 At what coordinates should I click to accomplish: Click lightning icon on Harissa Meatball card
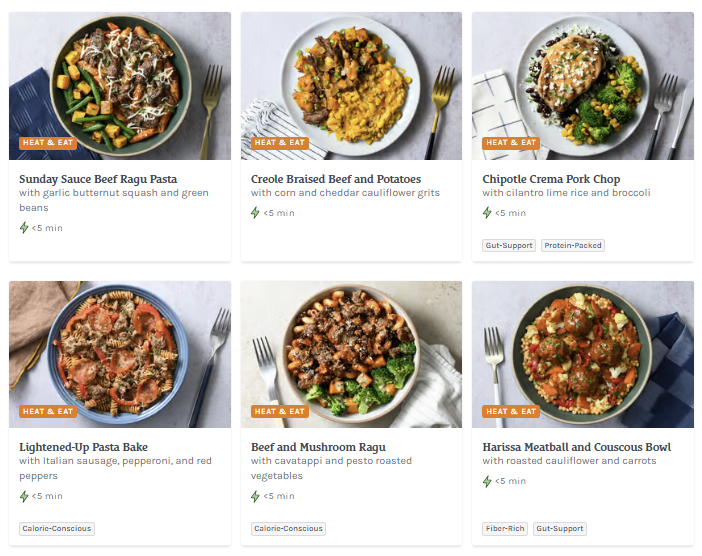[487, 481]
